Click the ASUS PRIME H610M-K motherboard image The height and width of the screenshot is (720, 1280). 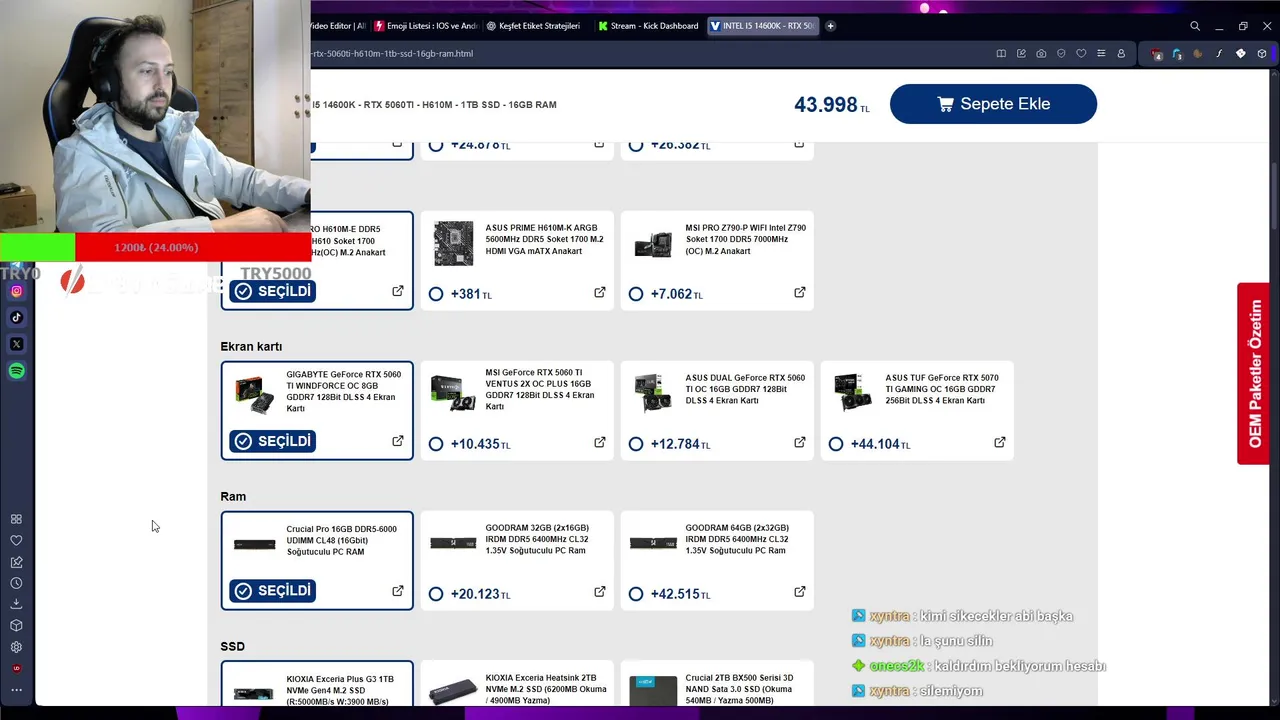[453, 244]
